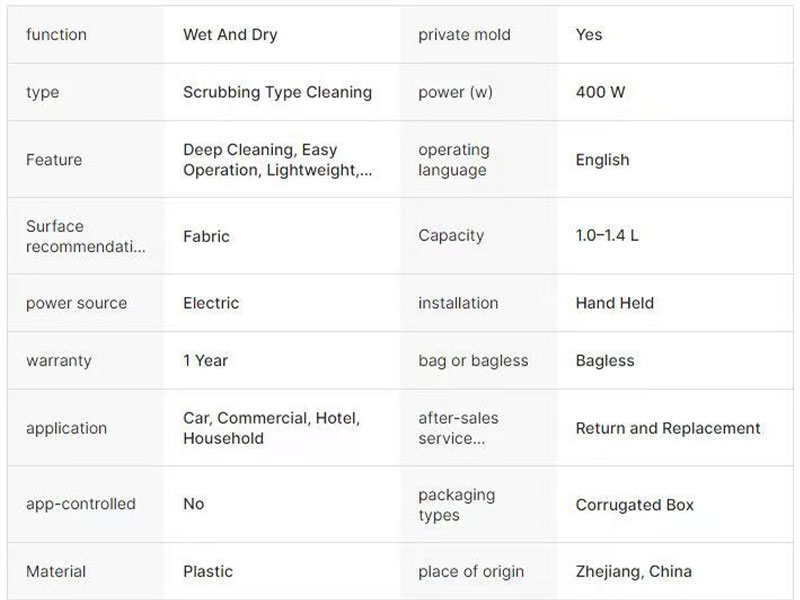Expand the truncated 'after-sales service...' label
The height and width of the screenshot is (600, 800).
[458, 428]
